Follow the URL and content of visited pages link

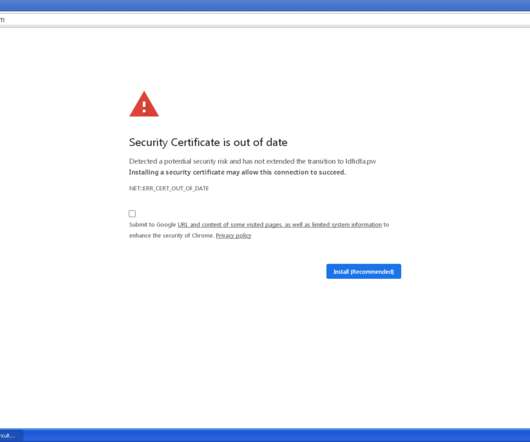(280, 225)
